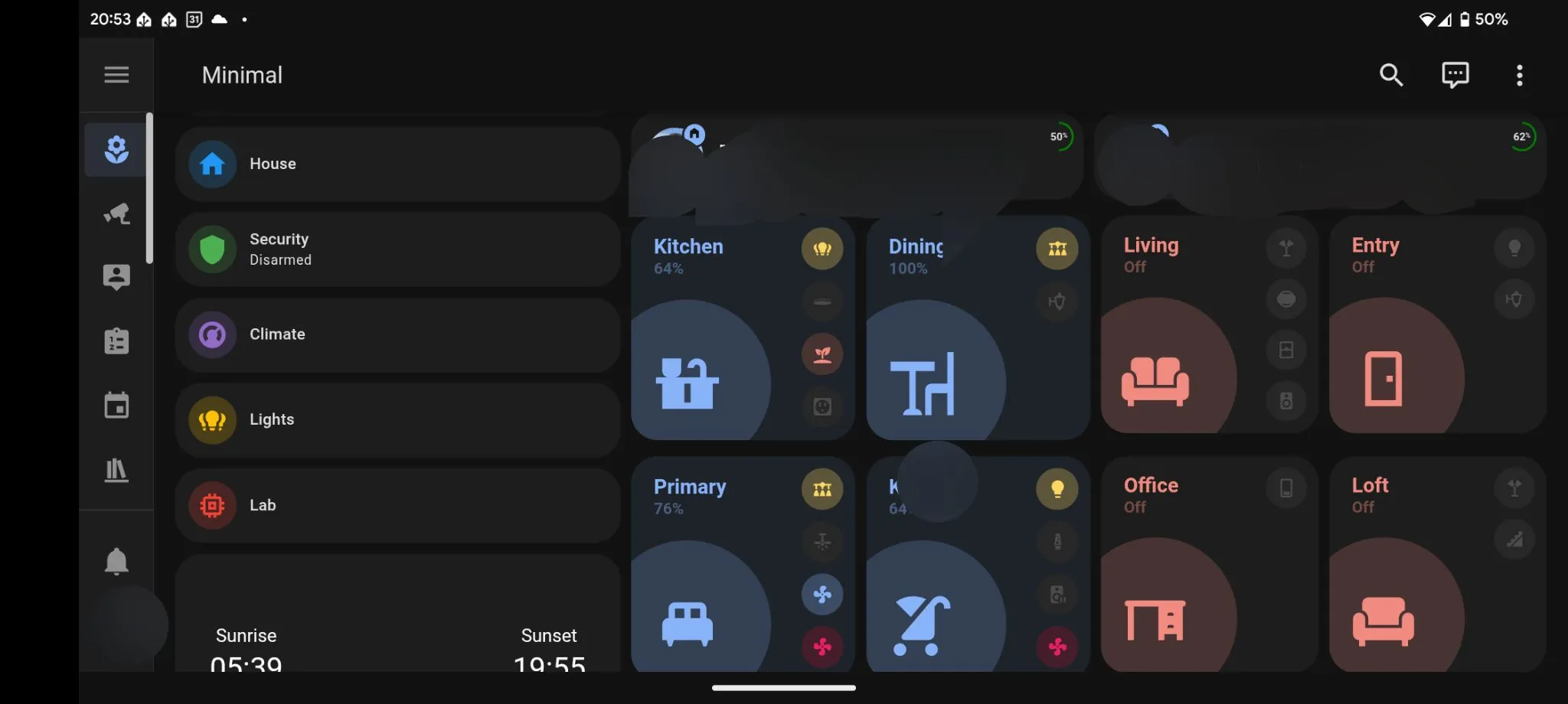1568x704 pixels.
Task: Expand the Climate chip
Action: 397,334
